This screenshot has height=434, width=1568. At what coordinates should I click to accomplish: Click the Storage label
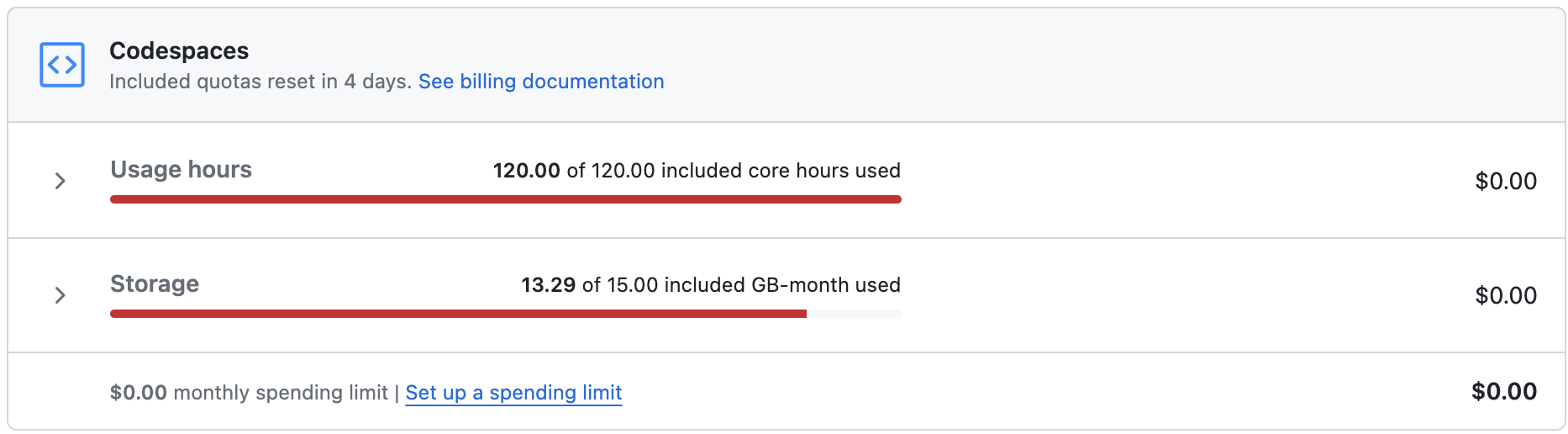coord(155,284)
